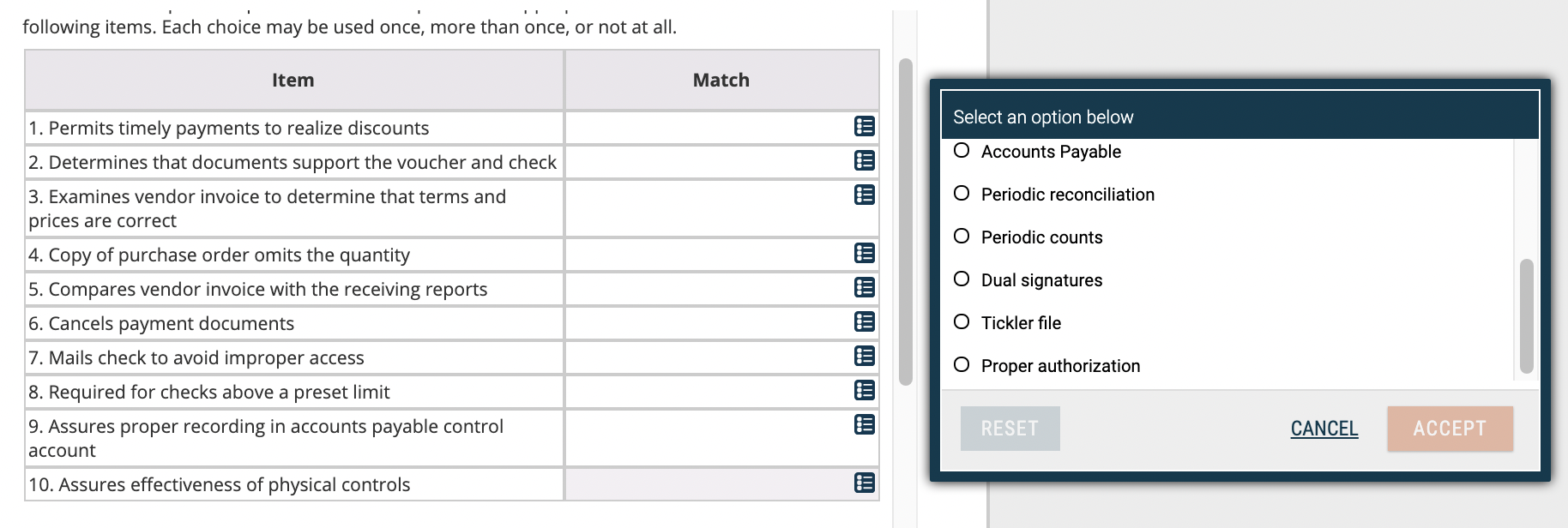The width and height of the screenshot is (1568, 528).
Task: Click CANCEL to dismiss the dialog
Action: 1324,428
